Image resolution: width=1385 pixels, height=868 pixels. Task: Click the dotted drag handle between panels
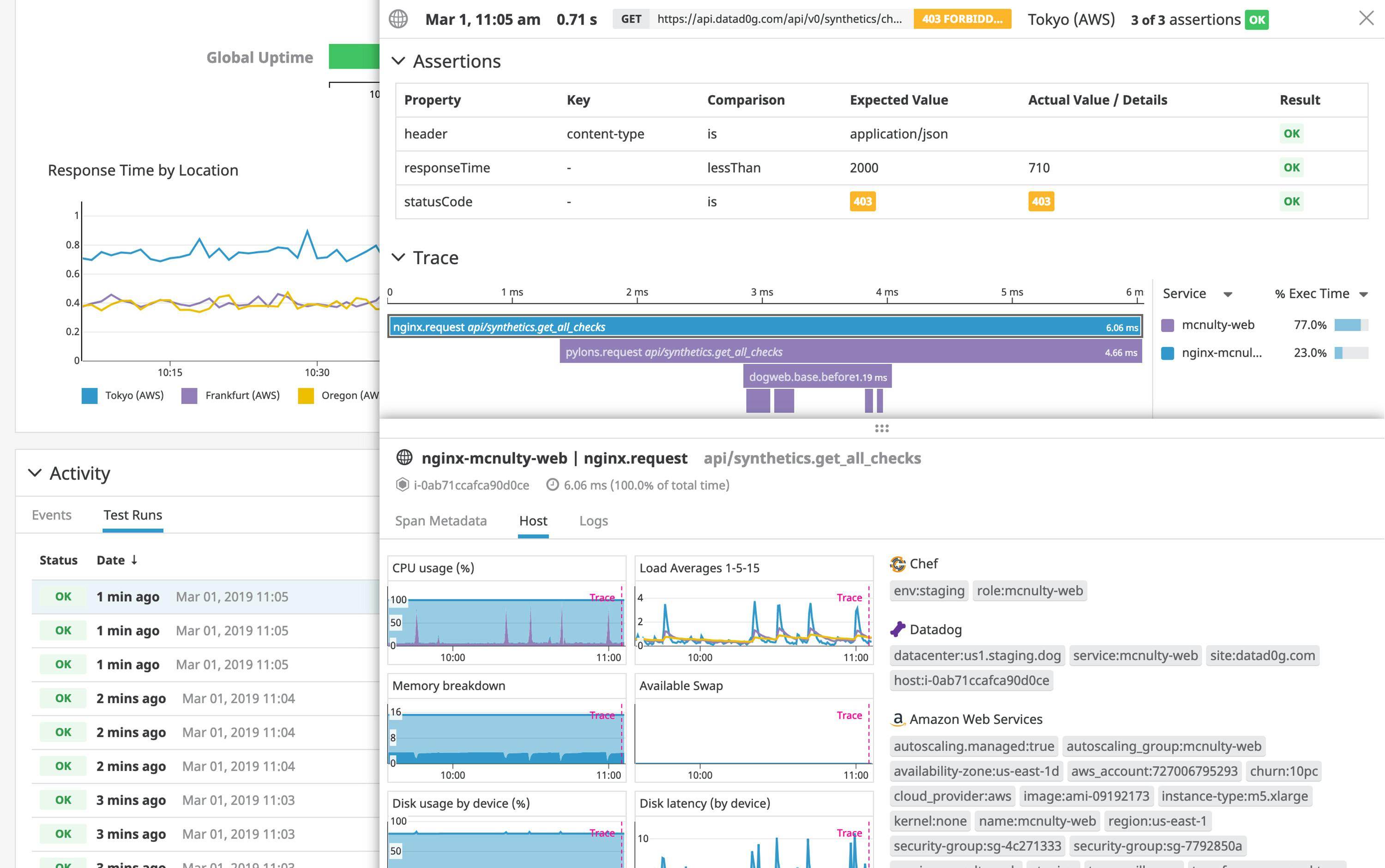(x=882, y=428)
